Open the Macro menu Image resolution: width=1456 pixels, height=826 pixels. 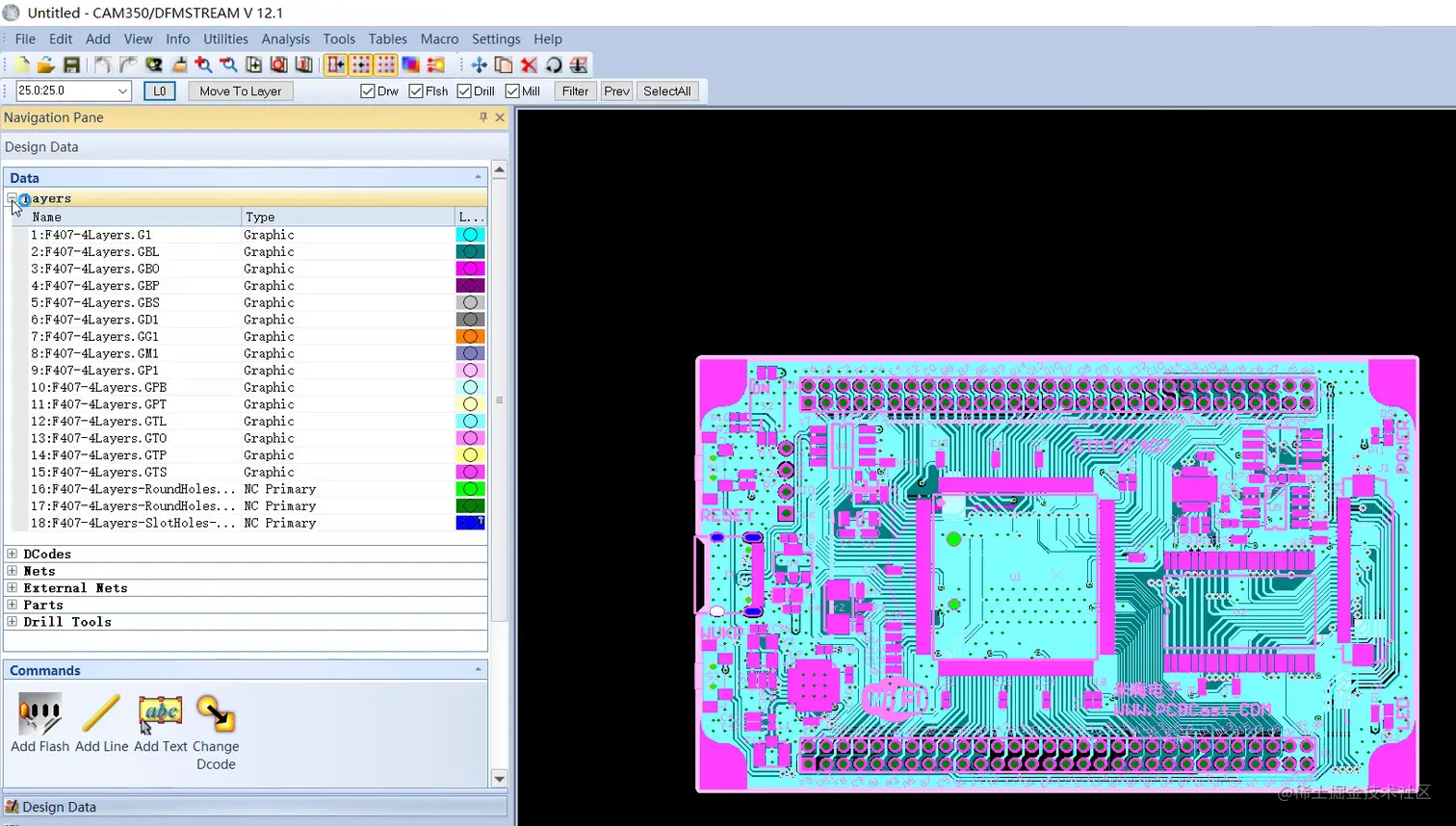tap(439, 39)
